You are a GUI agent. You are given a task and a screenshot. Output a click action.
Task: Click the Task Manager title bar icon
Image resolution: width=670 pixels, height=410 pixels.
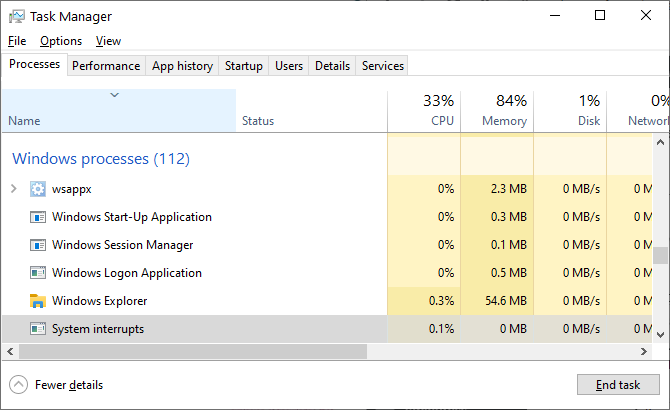point(17,16)
